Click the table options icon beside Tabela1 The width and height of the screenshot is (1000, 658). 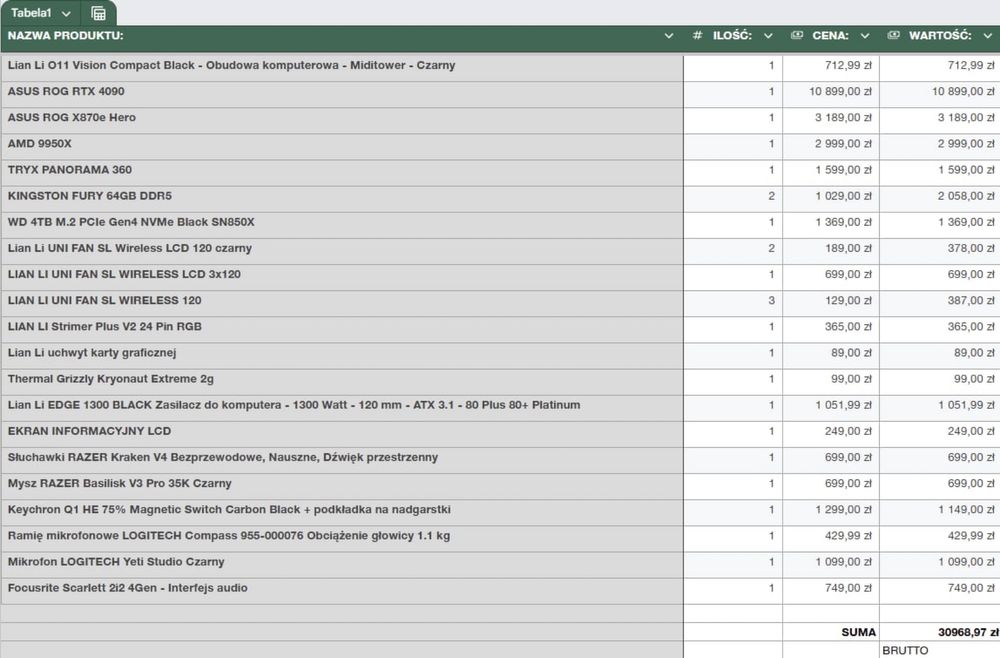pyautogui.click(x=98, y=13)
